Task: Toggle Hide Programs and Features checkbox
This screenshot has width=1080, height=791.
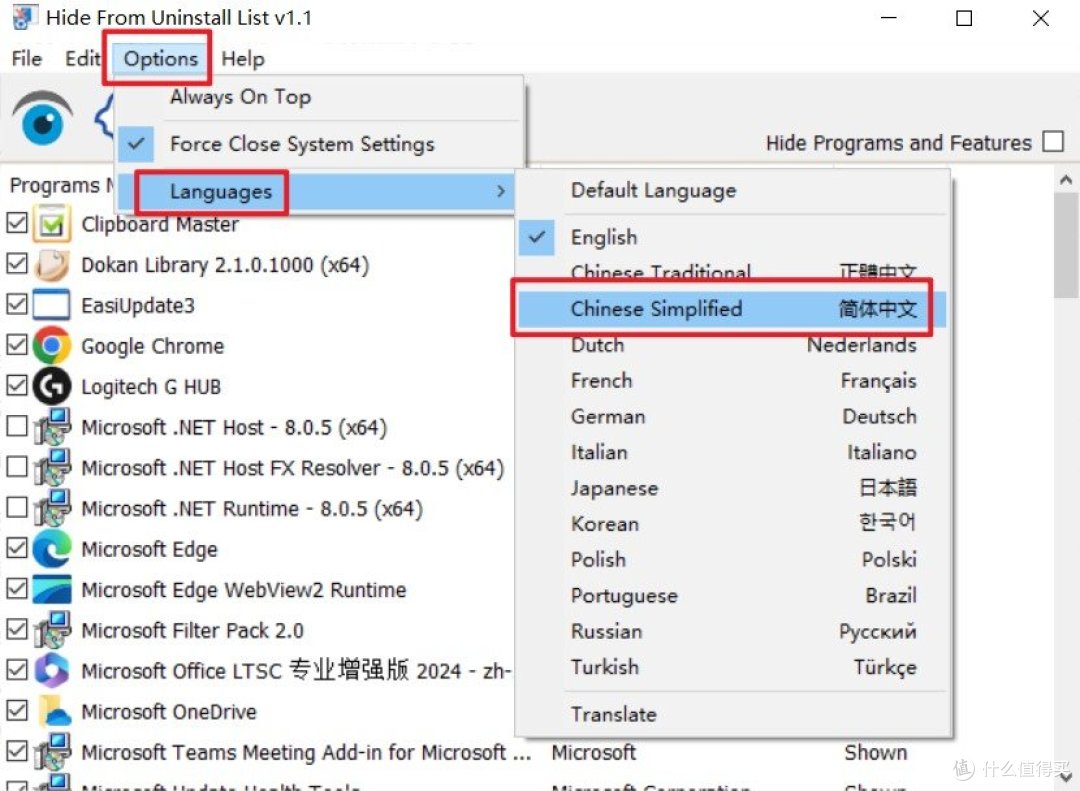Action: click(x=1052, y=142)
